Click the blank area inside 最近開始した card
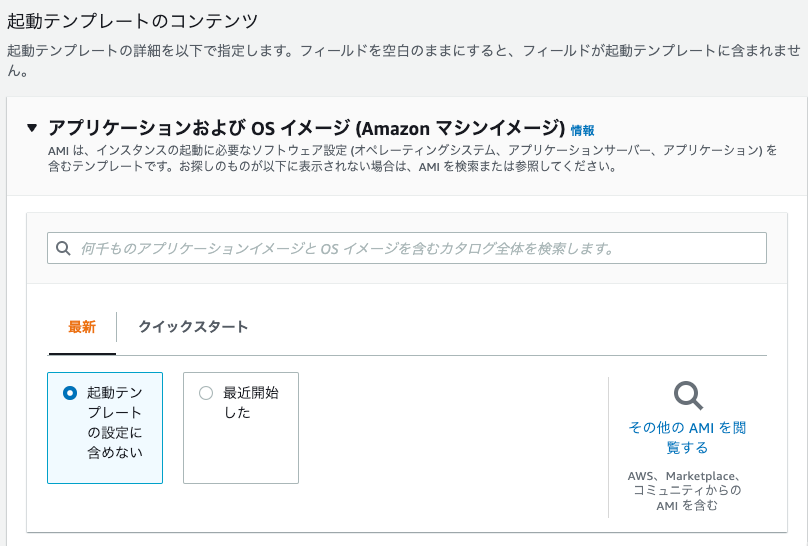808x546 pixels. [x=241, y=453]
